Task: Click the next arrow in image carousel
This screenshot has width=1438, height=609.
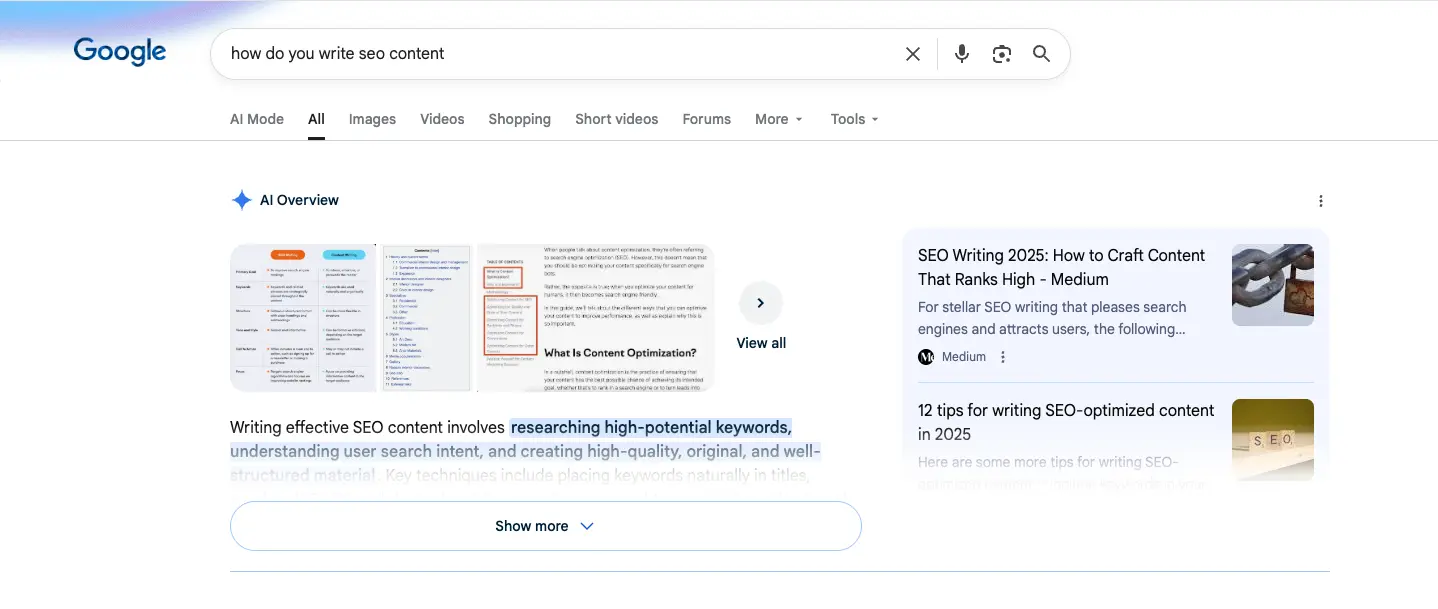Action: [x=760, y=303]
